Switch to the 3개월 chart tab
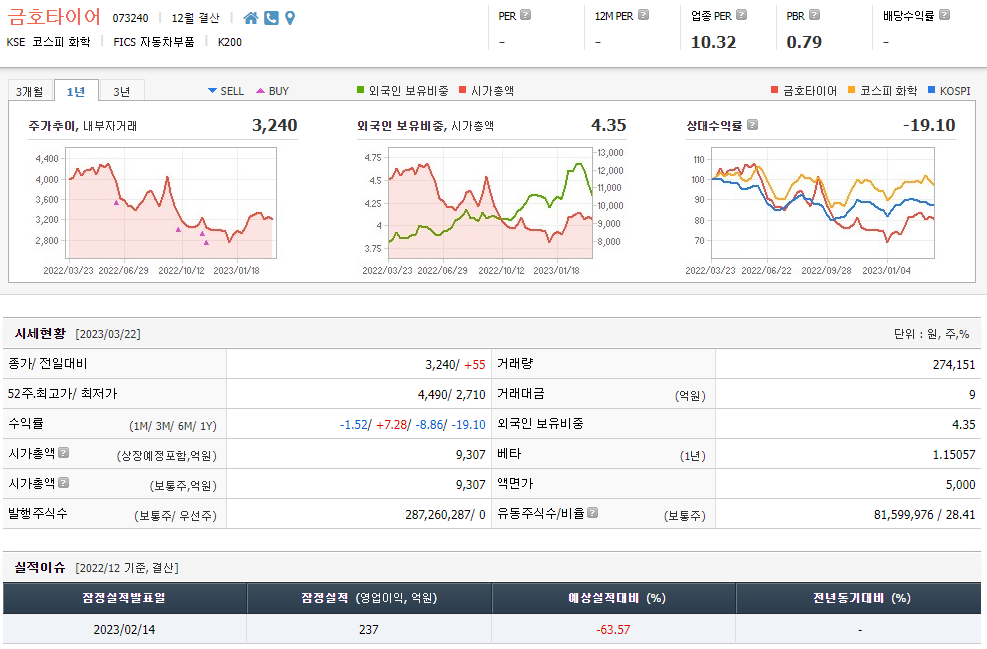The height and width of the screenshot is (649, 987). click(x=30, y=91)
